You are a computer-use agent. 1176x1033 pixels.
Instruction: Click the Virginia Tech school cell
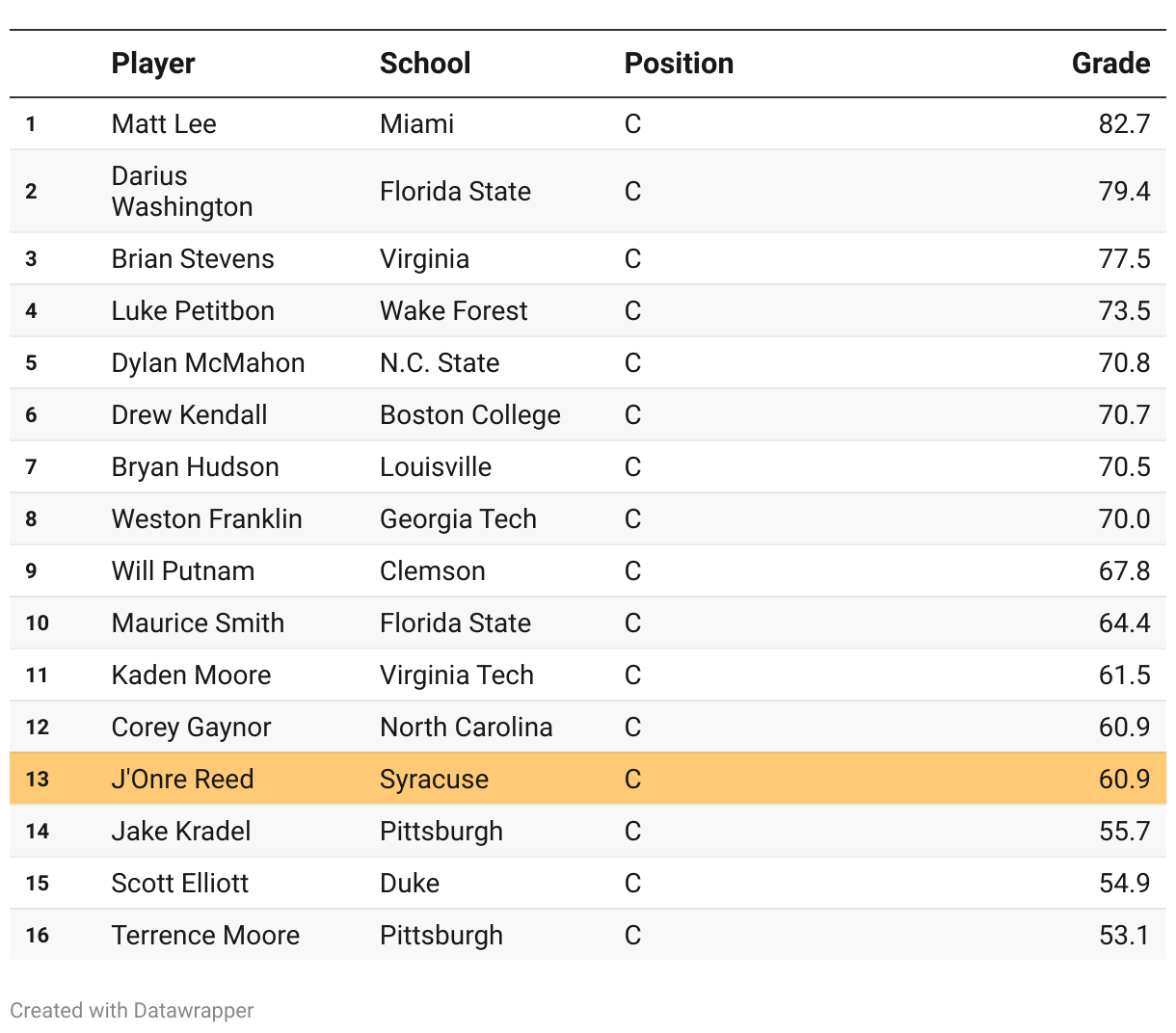point(457,675)
